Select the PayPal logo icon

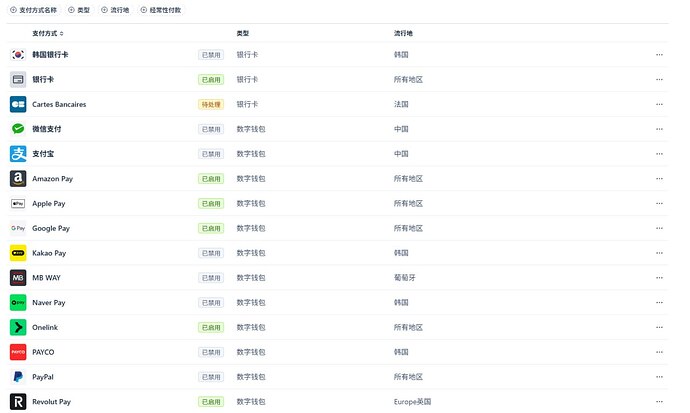[18, 377]
